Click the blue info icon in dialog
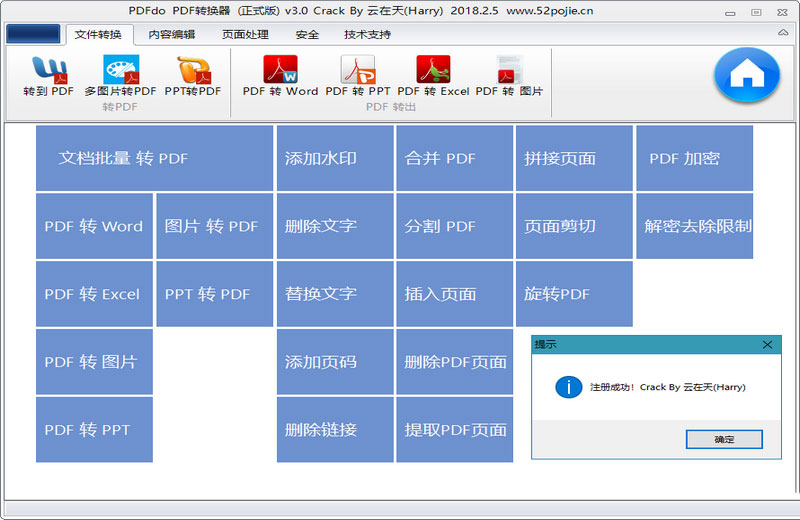Image resolution: width=800 pixels, height=520 pixels. pos(568,387)
